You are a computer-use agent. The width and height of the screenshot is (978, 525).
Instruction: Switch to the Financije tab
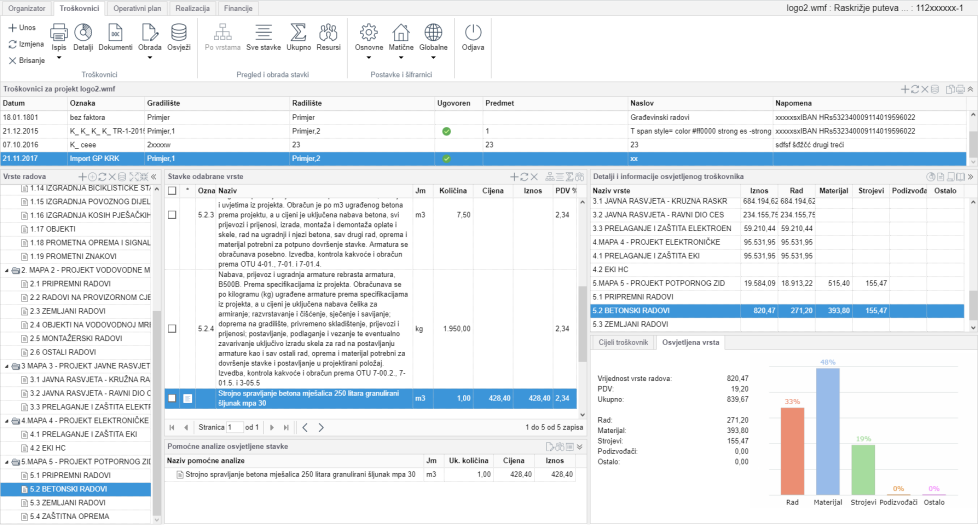pyautogui.click(x=238, y=8)
